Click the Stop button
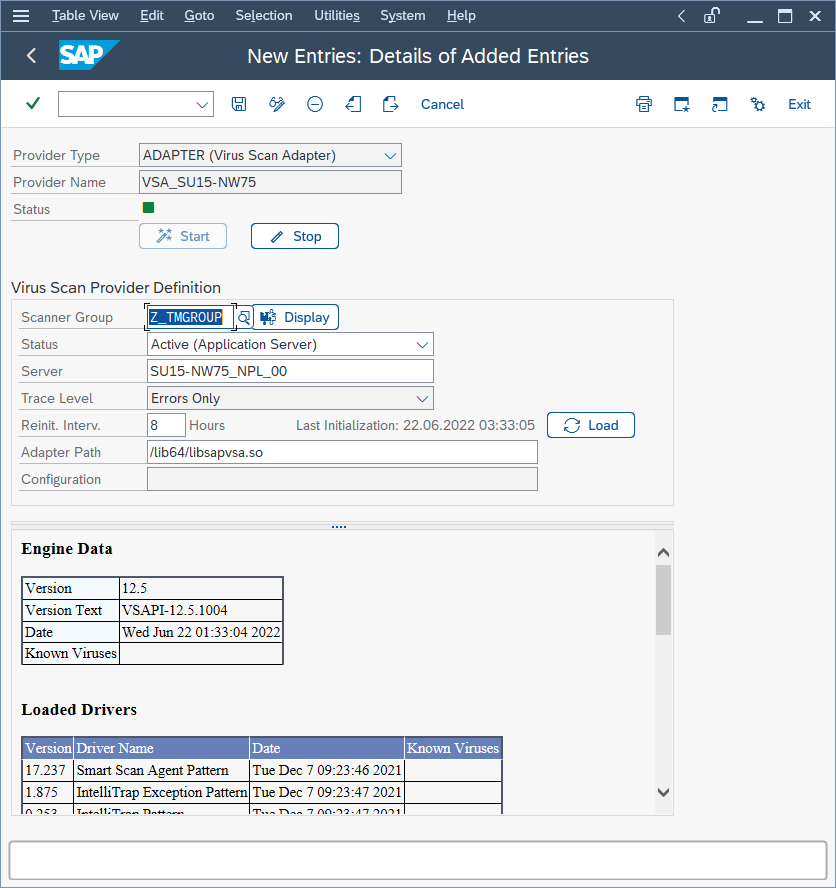The width and height of the screenshot is (836, 888). [x=294, y=236]
